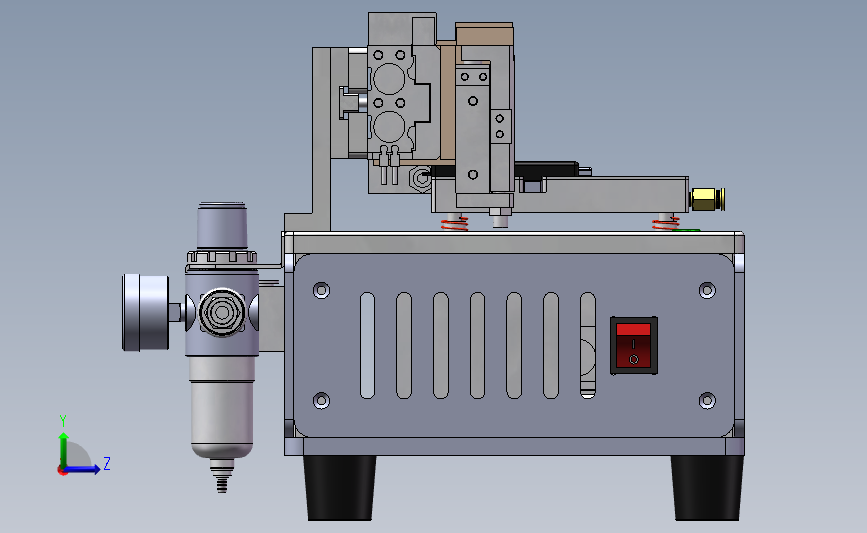Click the round pressure gauge dial

[145, 312]
